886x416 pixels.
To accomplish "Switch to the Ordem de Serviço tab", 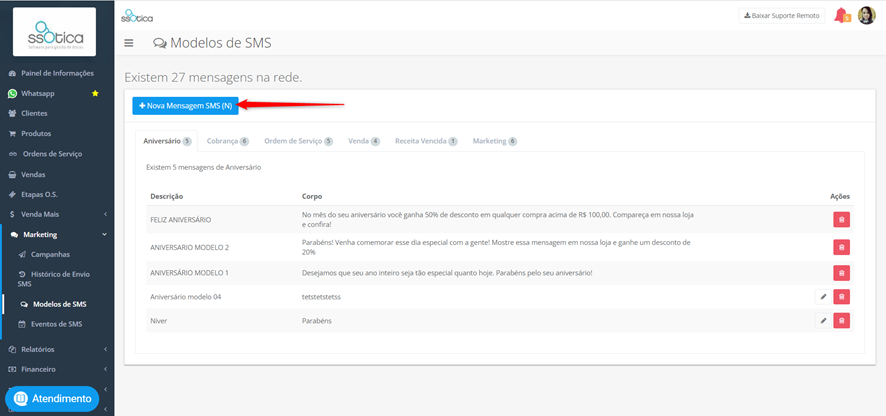I will pyautogui.click(x=298, y=141).
